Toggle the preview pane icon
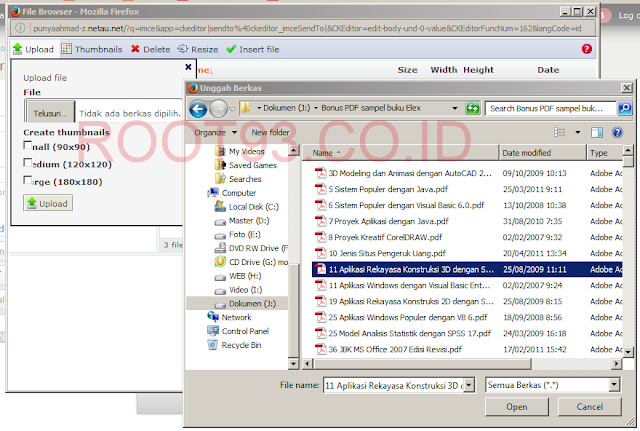This screenshot has height=431, width=640. tap(597, 132)
